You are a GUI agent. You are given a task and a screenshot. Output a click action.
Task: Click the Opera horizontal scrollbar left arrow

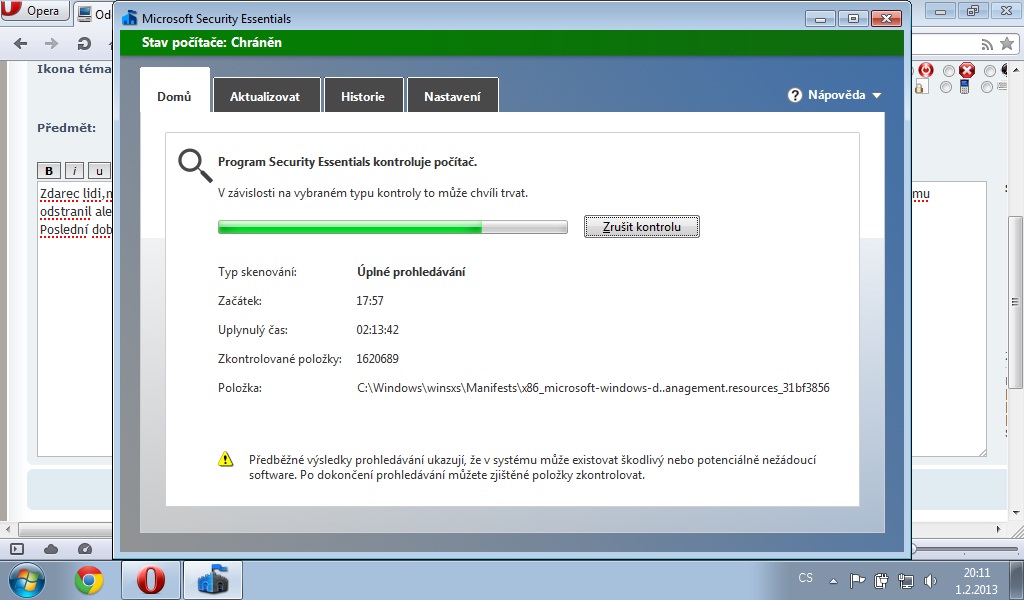pos(7,529)
